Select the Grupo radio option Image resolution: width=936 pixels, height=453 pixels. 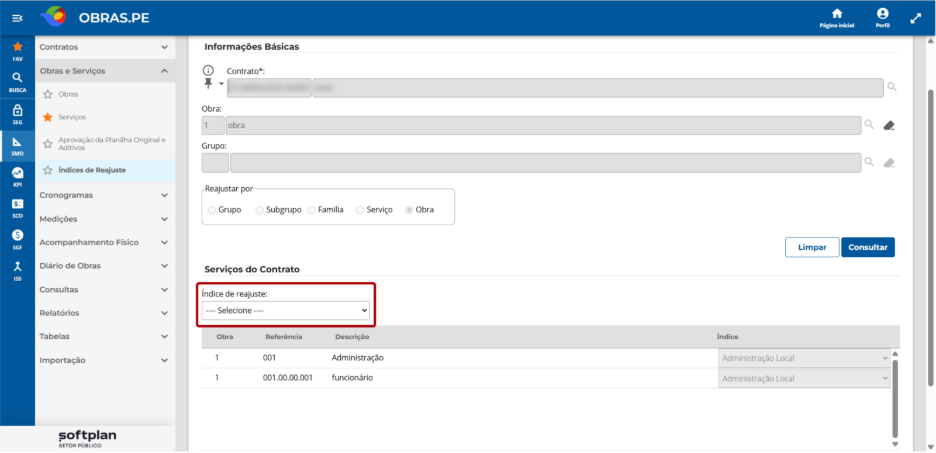click(x=211, y=211)
